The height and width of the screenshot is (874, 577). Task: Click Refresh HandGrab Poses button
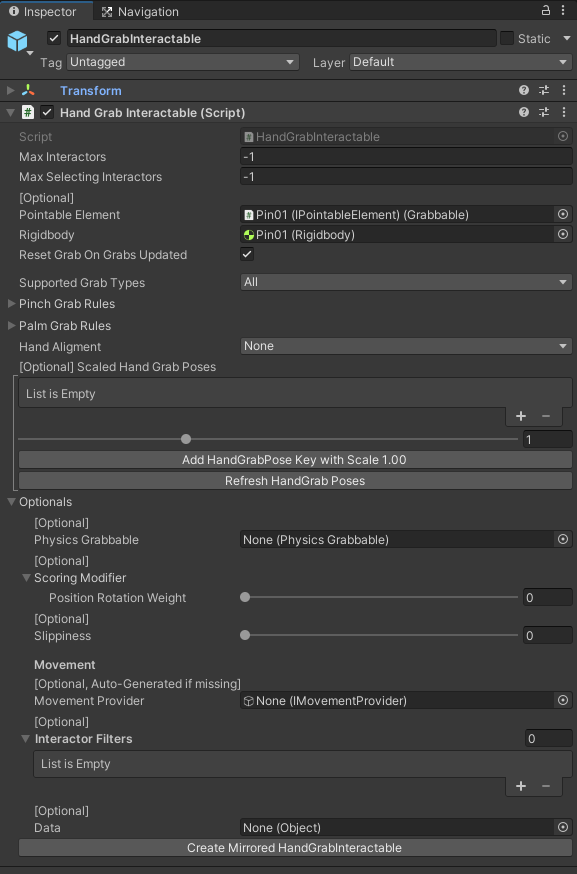[295, 481]
